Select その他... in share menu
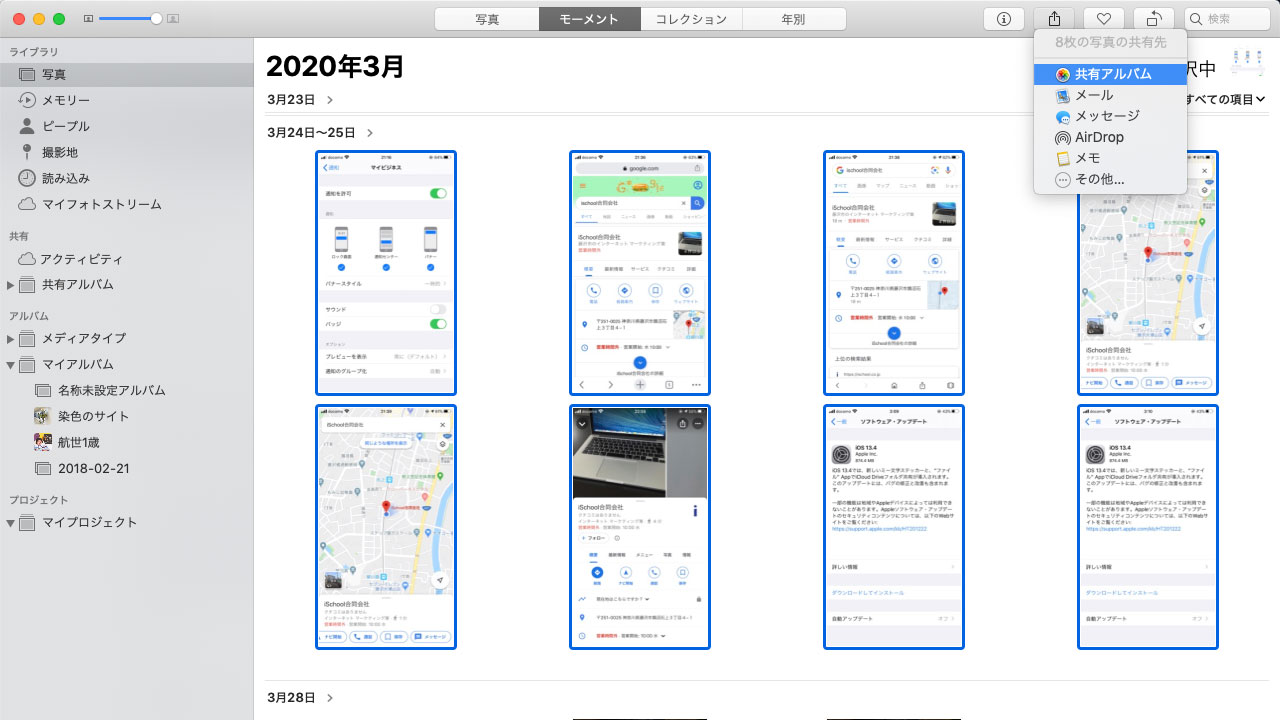The image size is (1280, 720). (x=1099, y=180)
